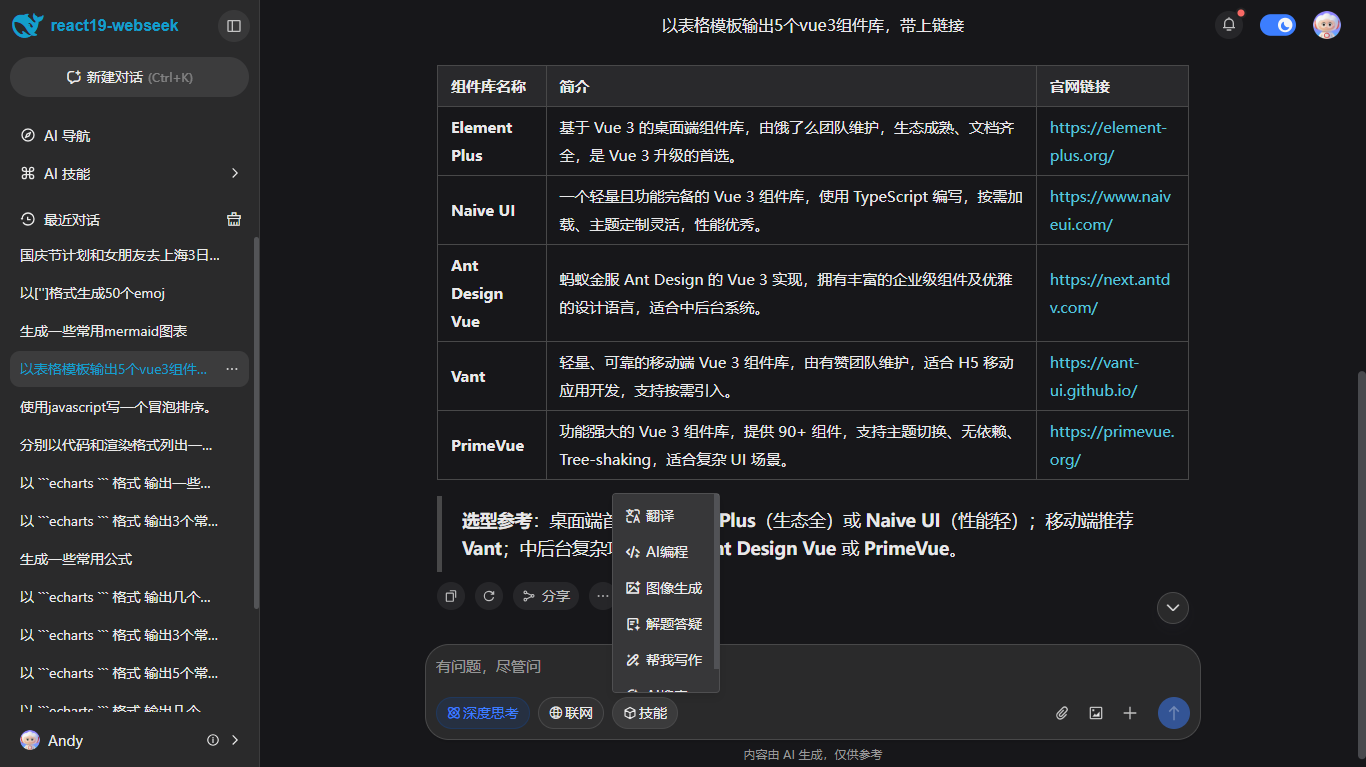Click the 最近对话 section label
1366x767 pixels.
[72, 219]
